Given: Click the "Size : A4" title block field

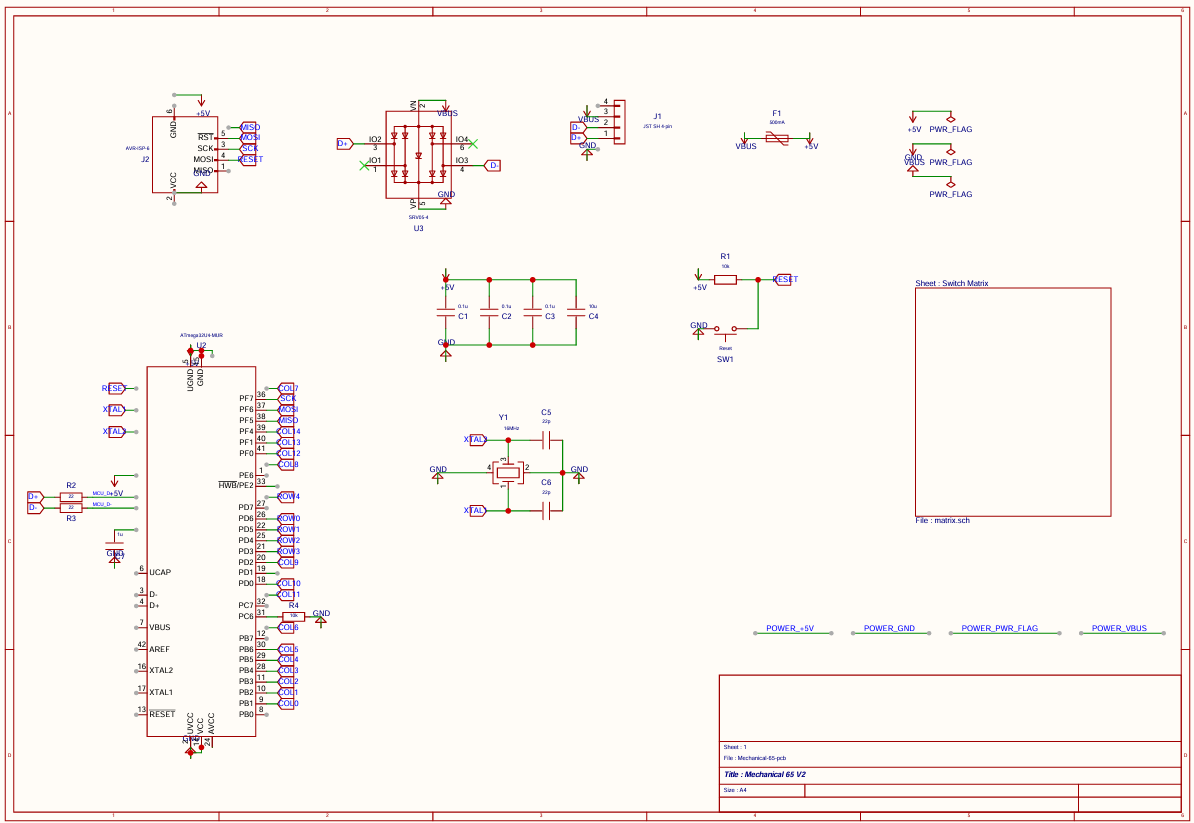Looking at the screenshot, I should (735, 790).
